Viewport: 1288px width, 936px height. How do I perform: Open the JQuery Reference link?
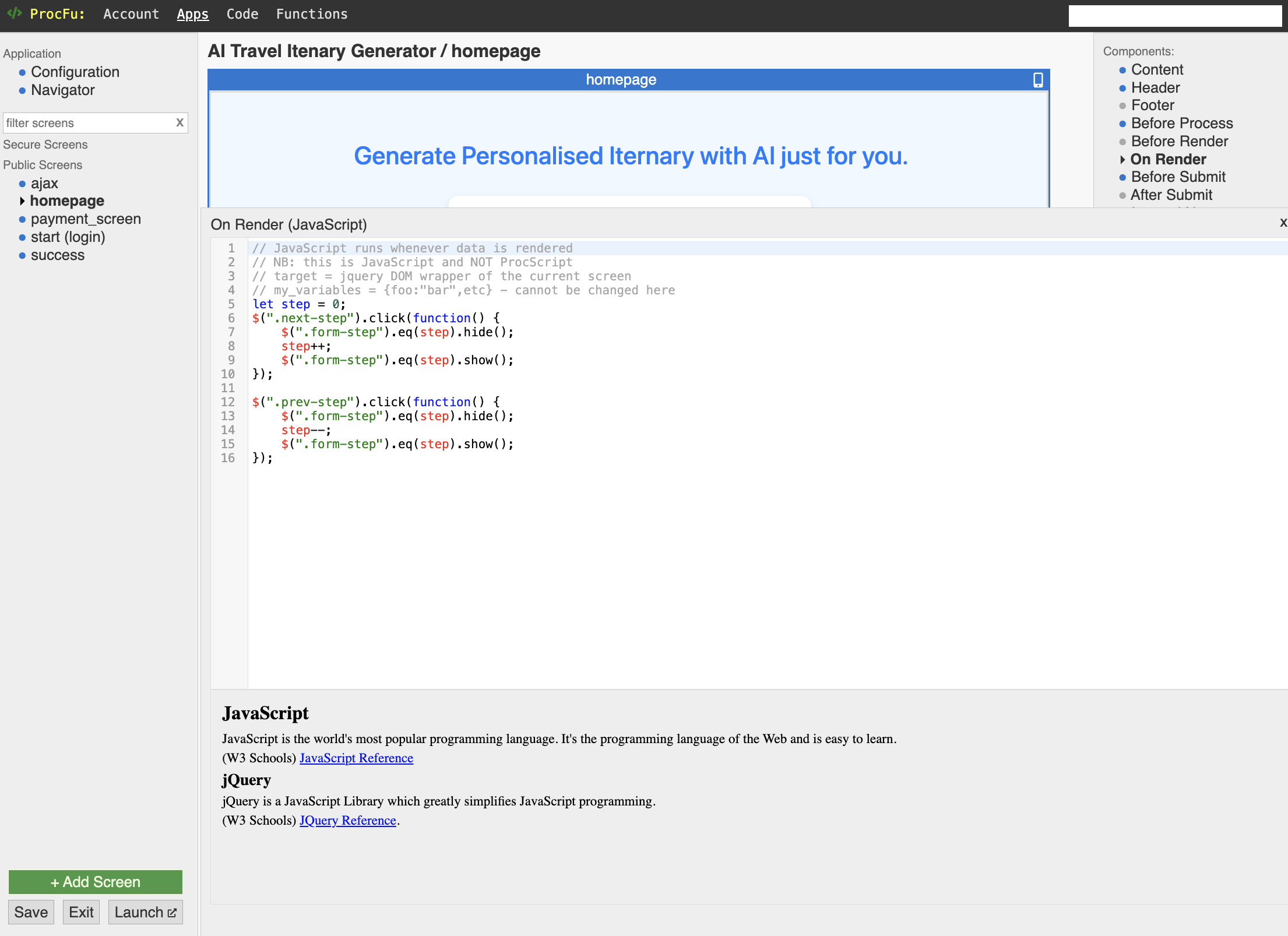(347, 820)
